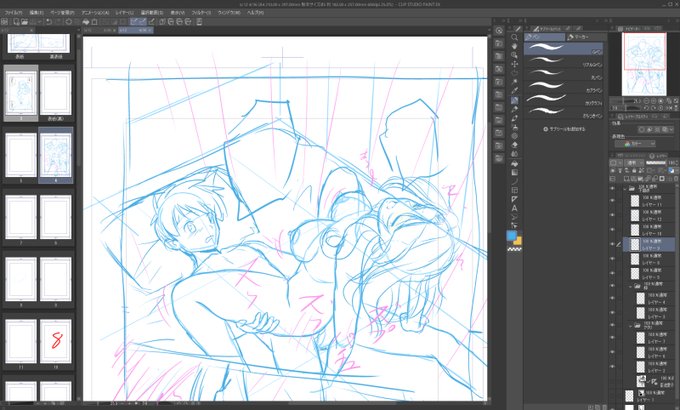
Task: Click the Undo arrow in command bar
Action: tap(49, 22)
